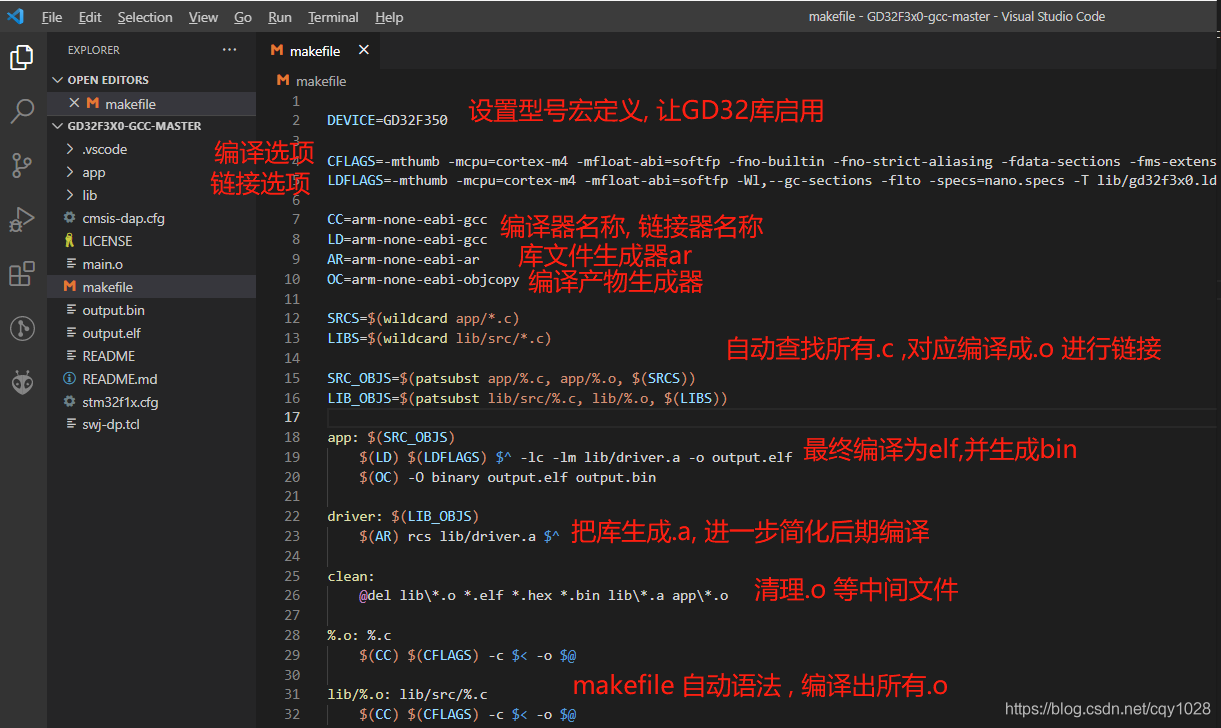This screenshot has height=728, width=1221.
Task: Click the LDFLAGS=-mthumb line
Action: 772,180
